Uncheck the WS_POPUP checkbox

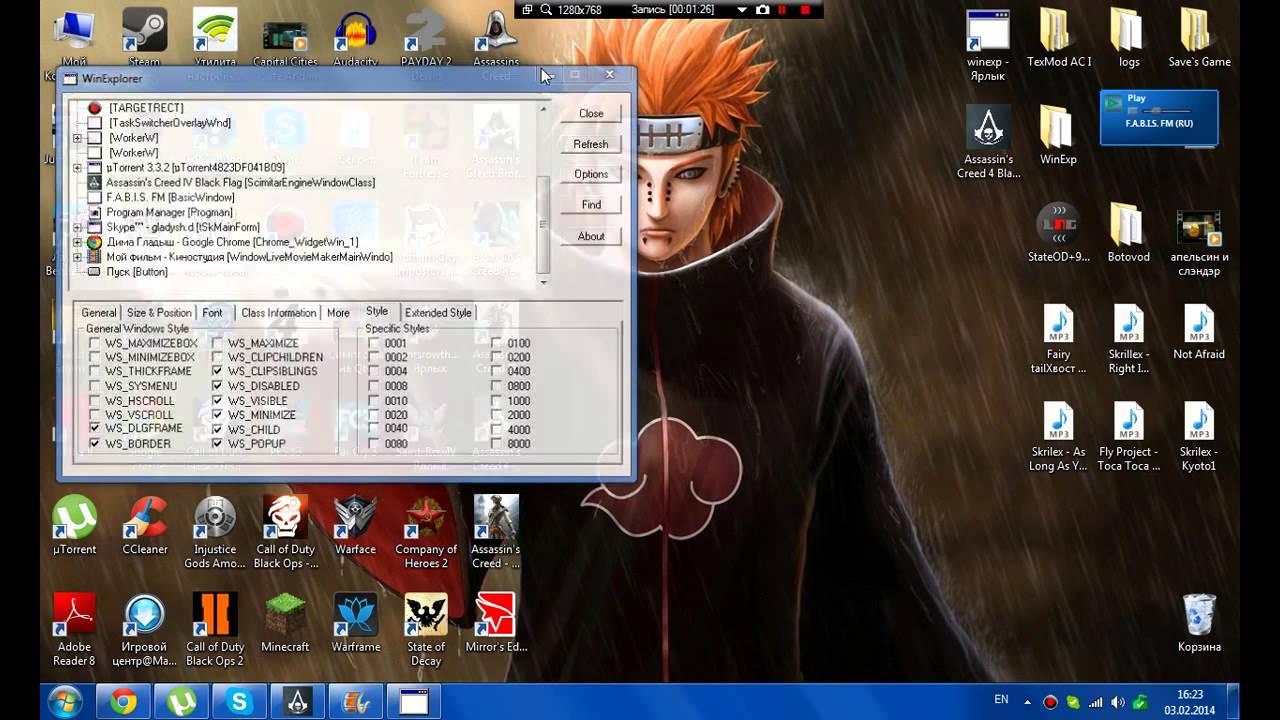[x=217, y=443]
